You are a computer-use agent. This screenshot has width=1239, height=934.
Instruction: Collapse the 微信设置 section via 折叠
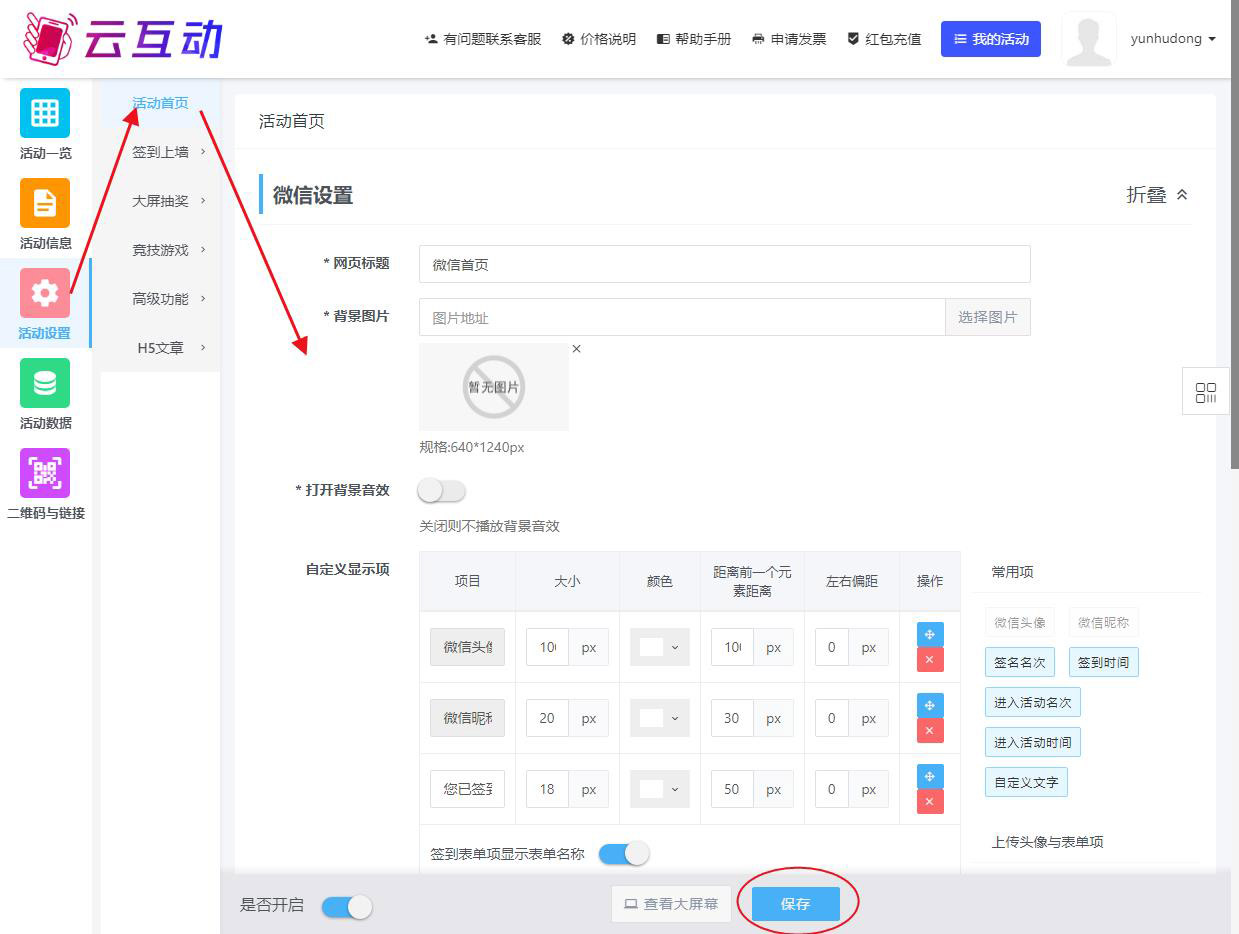click(1157, 195)
